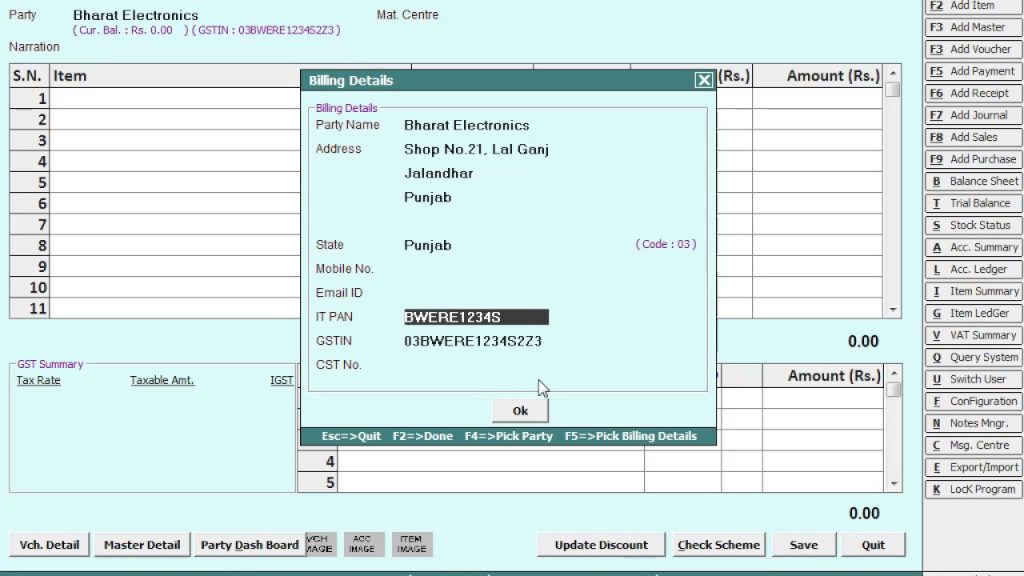Open Item Summary

973,291
